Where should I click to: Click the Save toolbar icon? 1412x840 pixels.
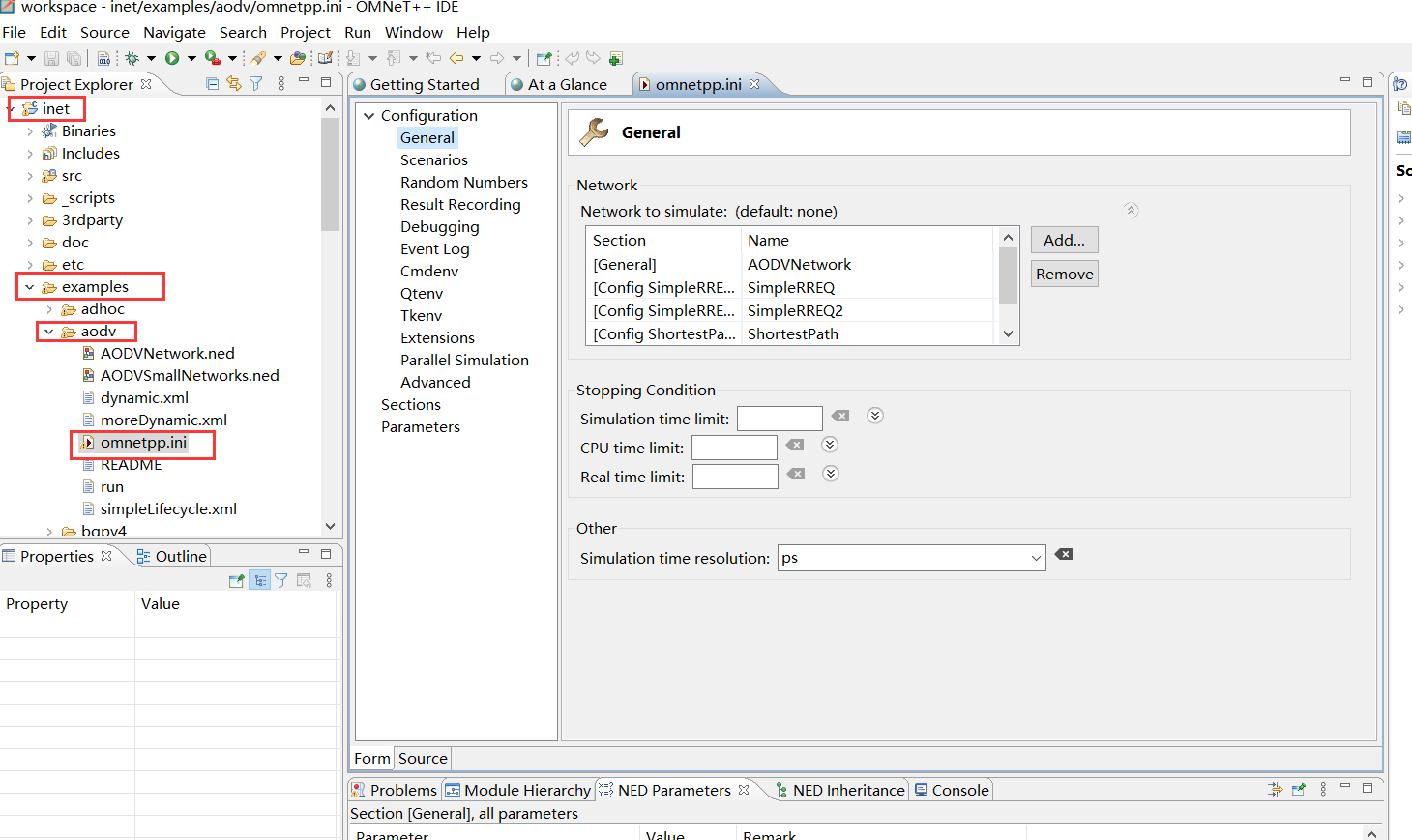click(52, 58)
